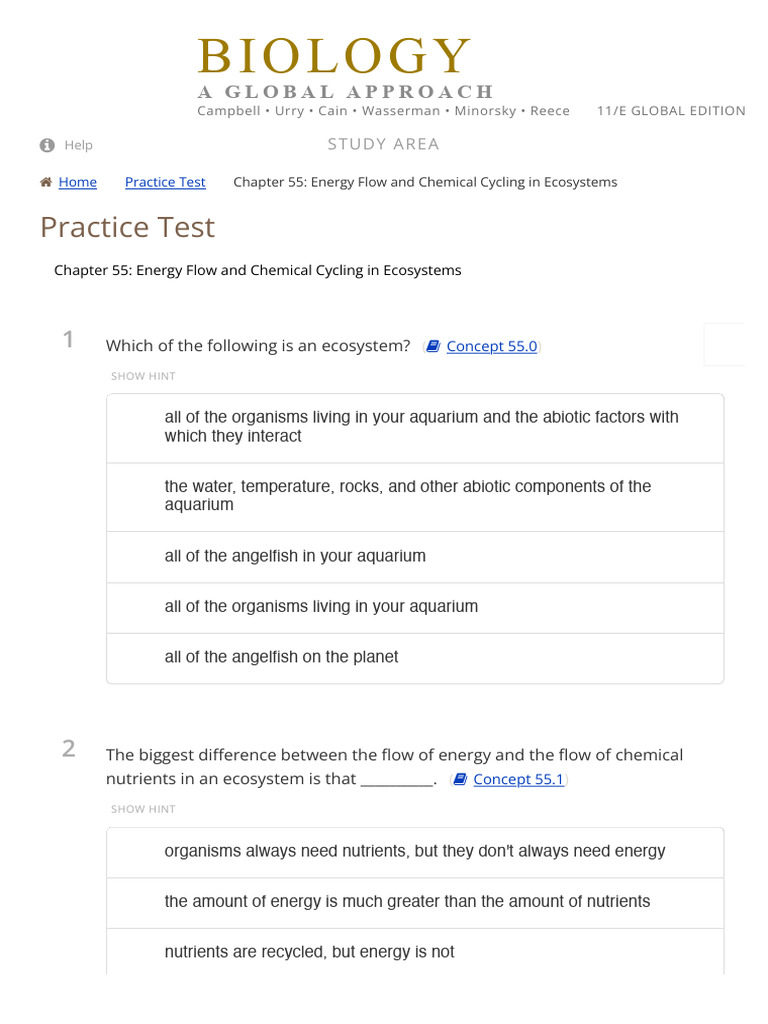Open the Concept 55.0 link
768x1024 pixels.
click(492, 346)
